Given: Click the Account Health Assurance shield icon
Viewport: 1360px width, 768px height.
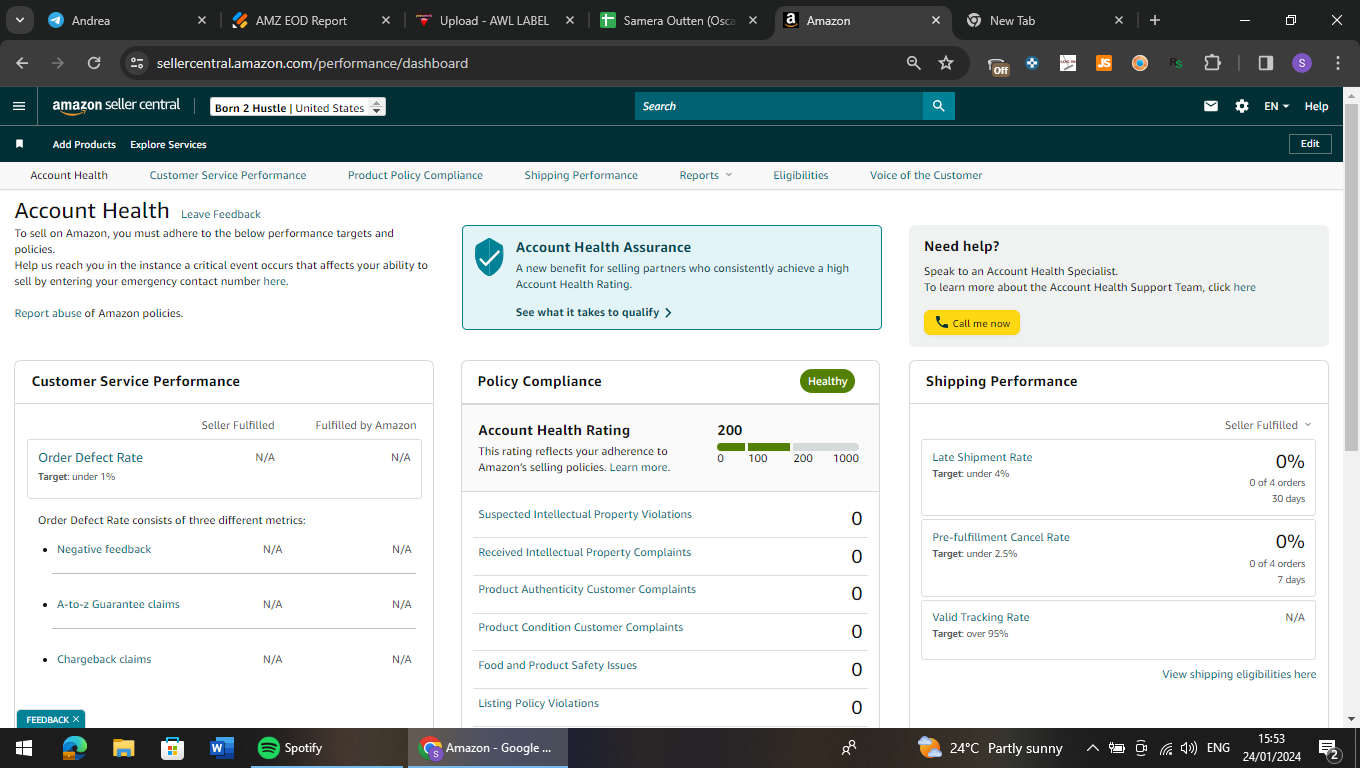Looking at the screenshot, I should (x=489, y=257).
